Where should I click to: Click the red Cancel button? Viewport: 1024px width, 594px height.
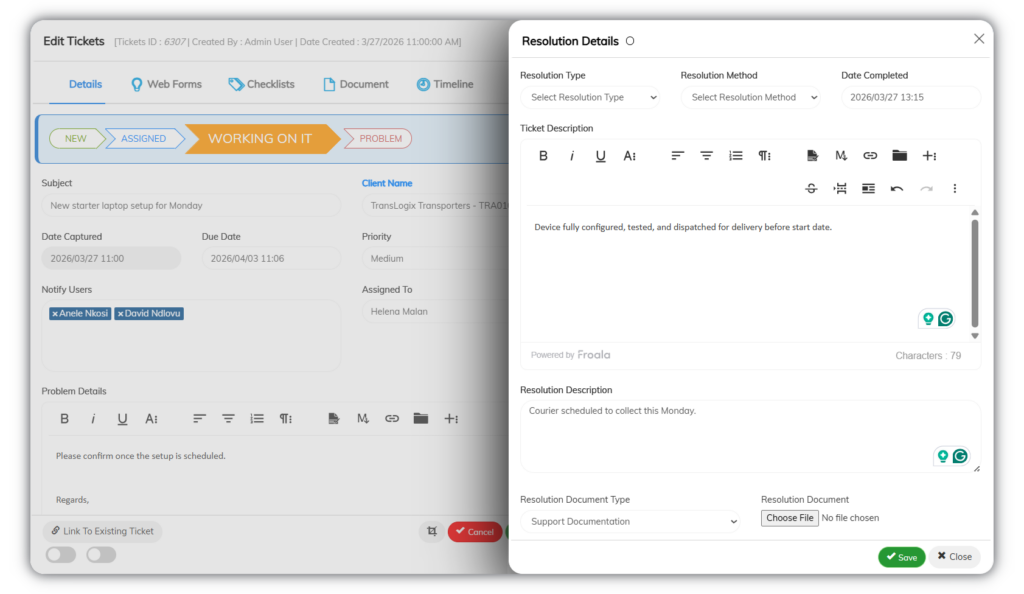475,531
